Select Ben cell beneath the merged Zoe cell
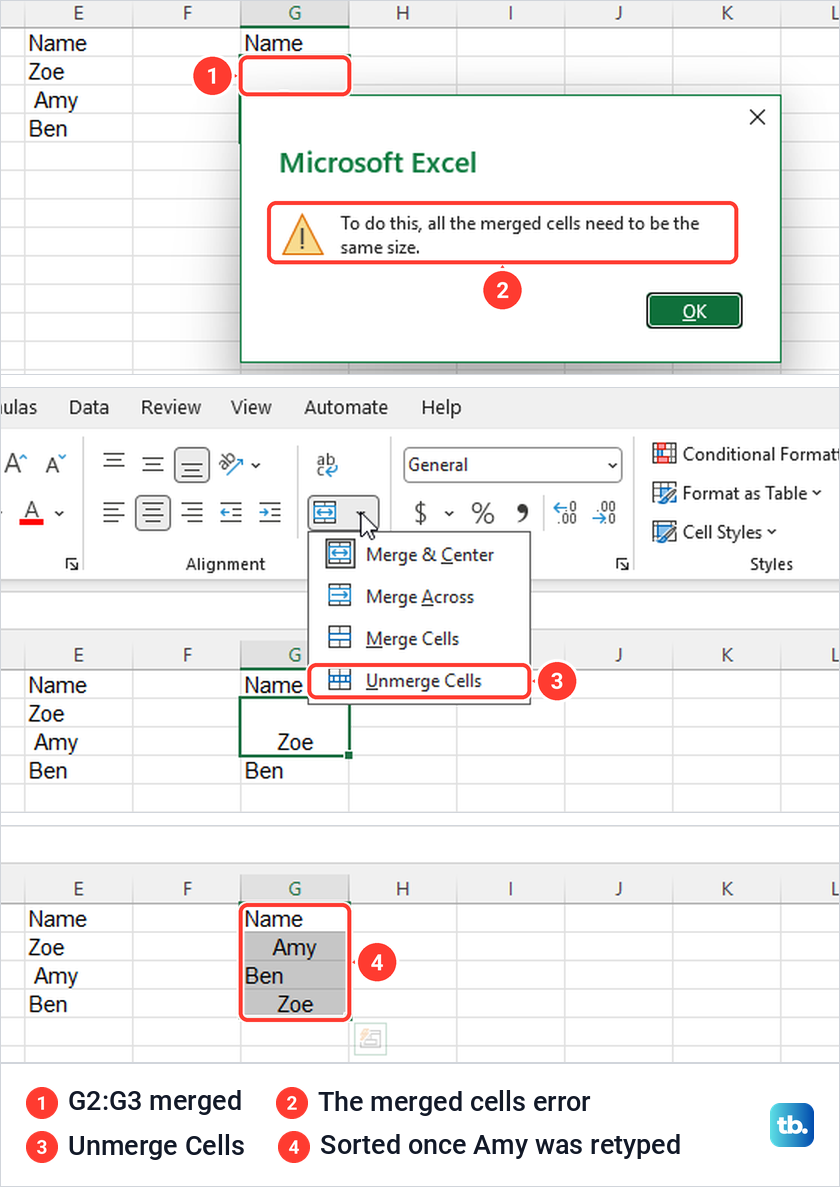840x1187 pixels. pos(294,771)
